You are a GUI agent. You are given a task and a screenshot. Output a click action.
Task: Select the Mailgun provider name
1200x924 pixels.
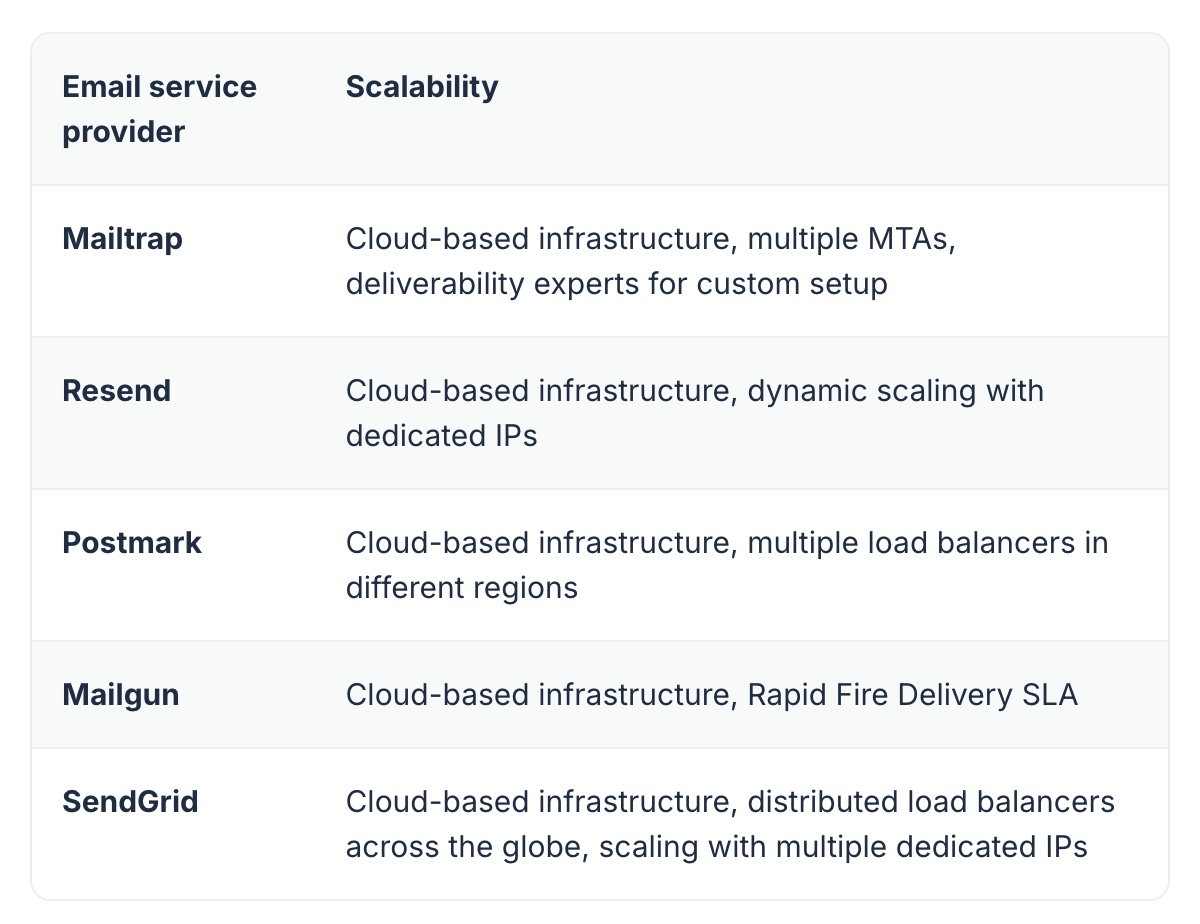click(x=121, y=695)
